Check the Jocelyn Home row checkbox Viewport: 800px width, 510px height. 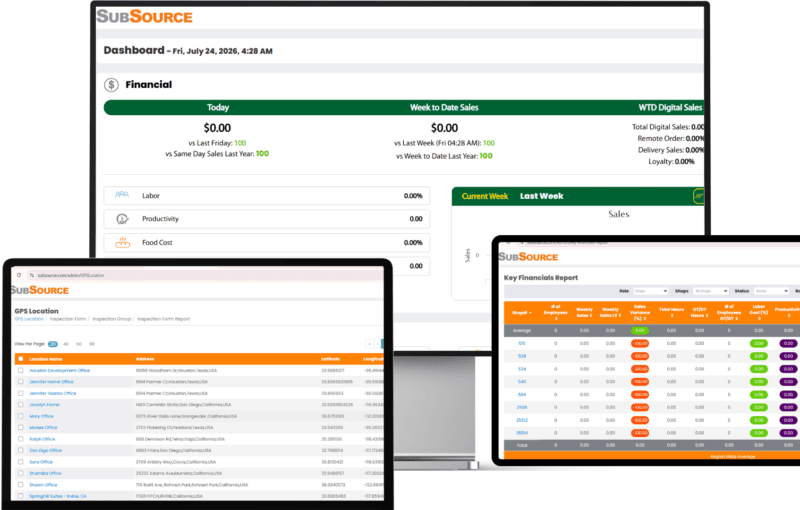pyautogui.click(x=20, y=404)
